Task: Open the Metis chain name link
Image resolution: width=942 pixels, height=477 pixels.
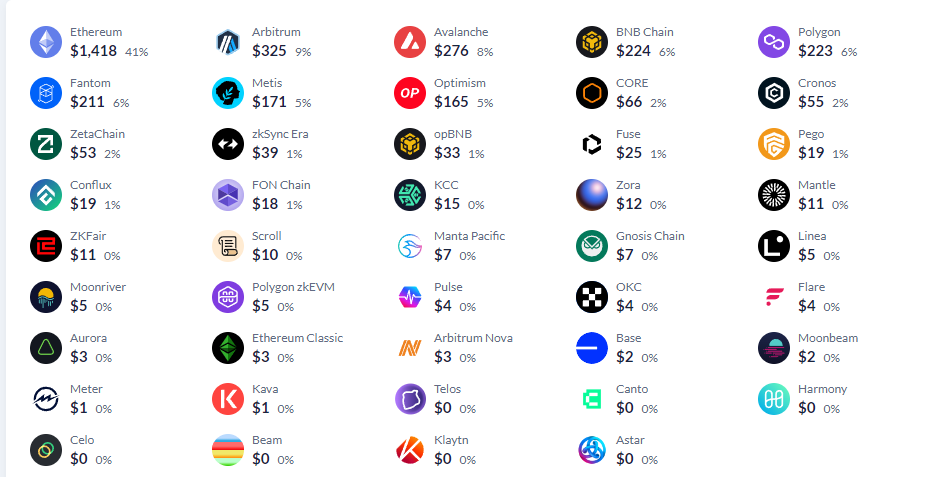Action: tap(267, 83)
